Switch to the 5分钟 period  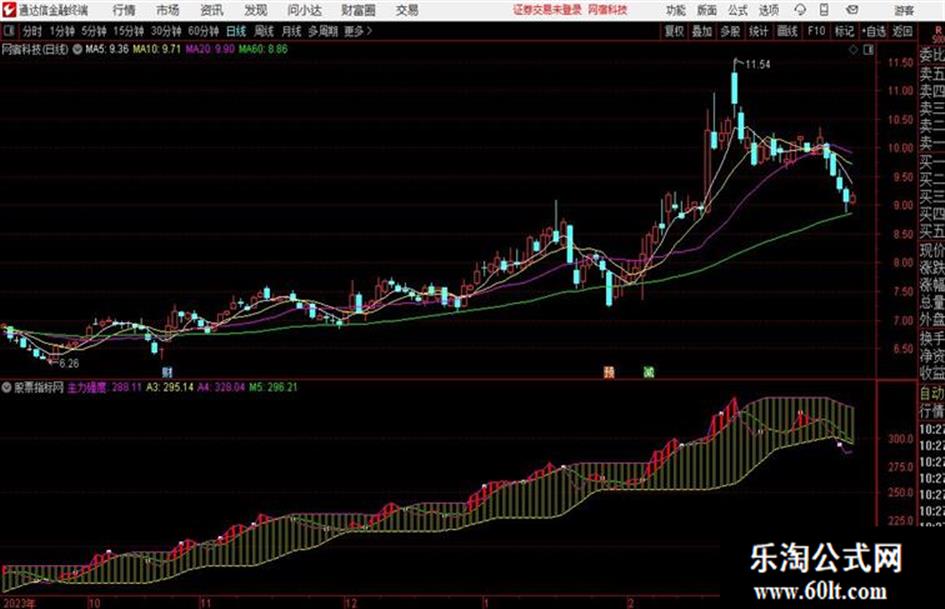click(93, 31)
